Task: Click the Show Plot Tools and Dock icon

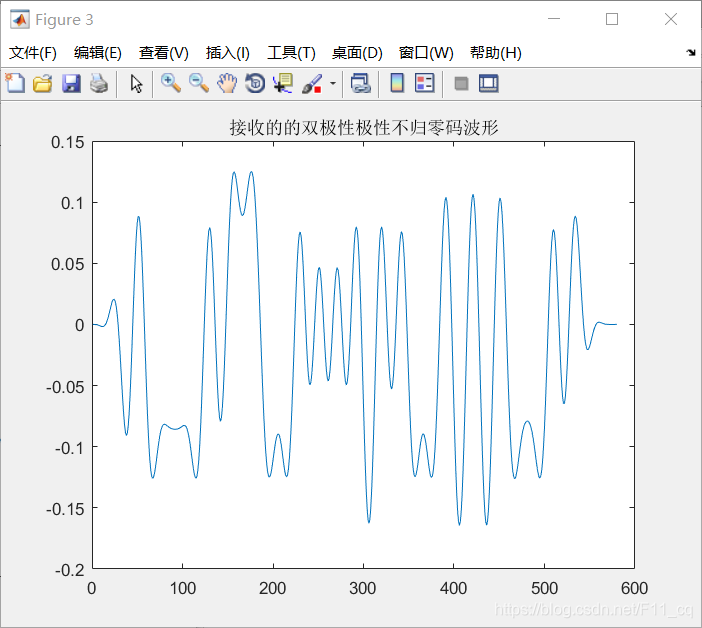Action: (488, 83)
